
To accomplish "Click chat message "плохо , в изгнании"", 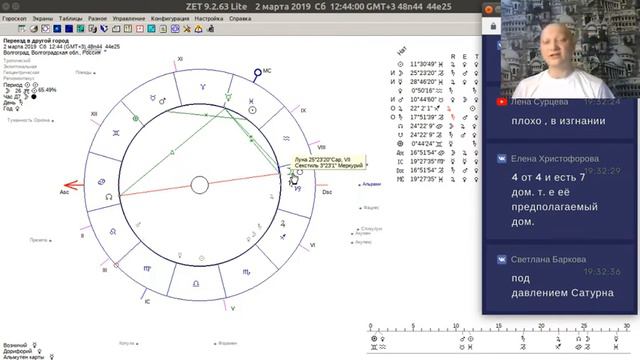I will tap(558, 121).
